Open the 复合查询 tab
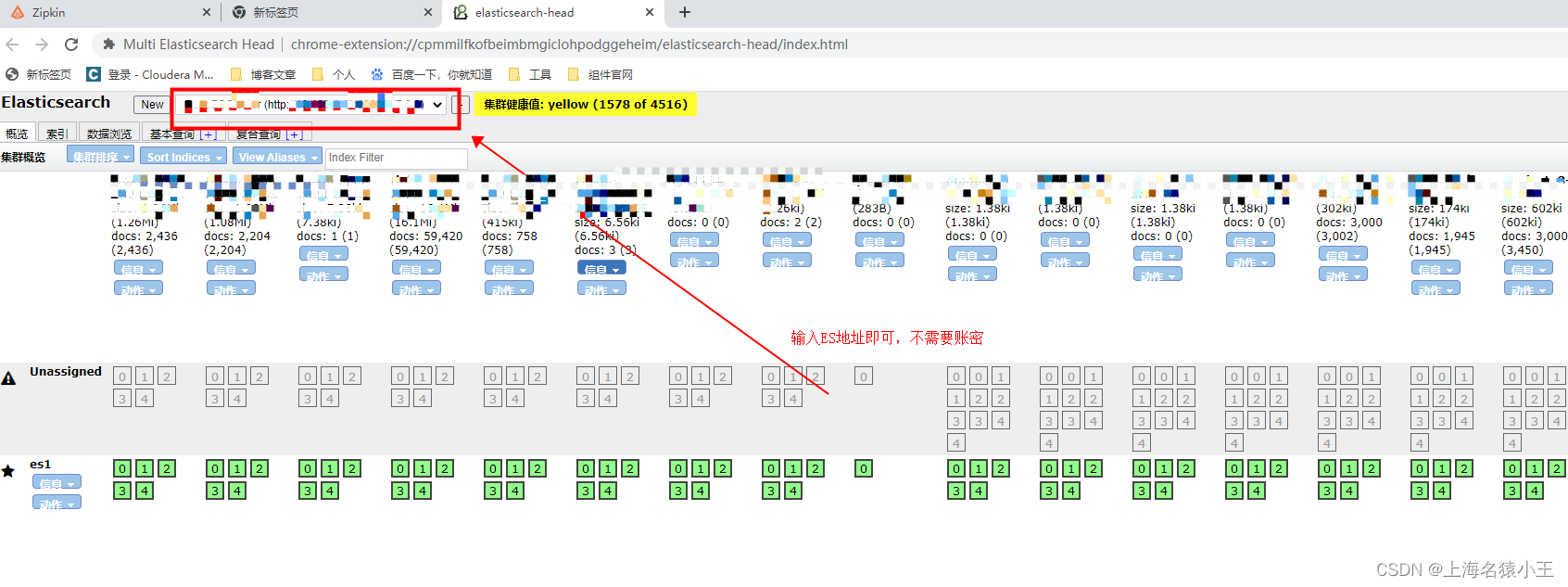The image size is (1568, 587). pyautogui.click(x=259, y=134)
